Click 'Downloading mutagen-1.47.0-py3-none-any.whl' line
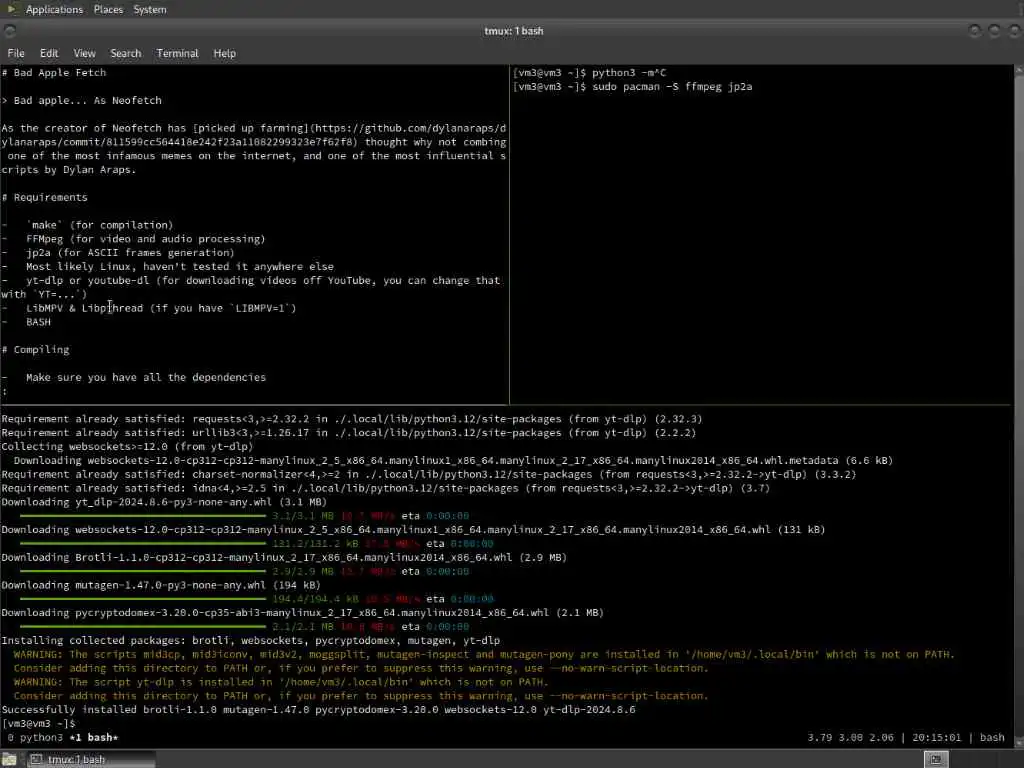 (x=161, y=585)
